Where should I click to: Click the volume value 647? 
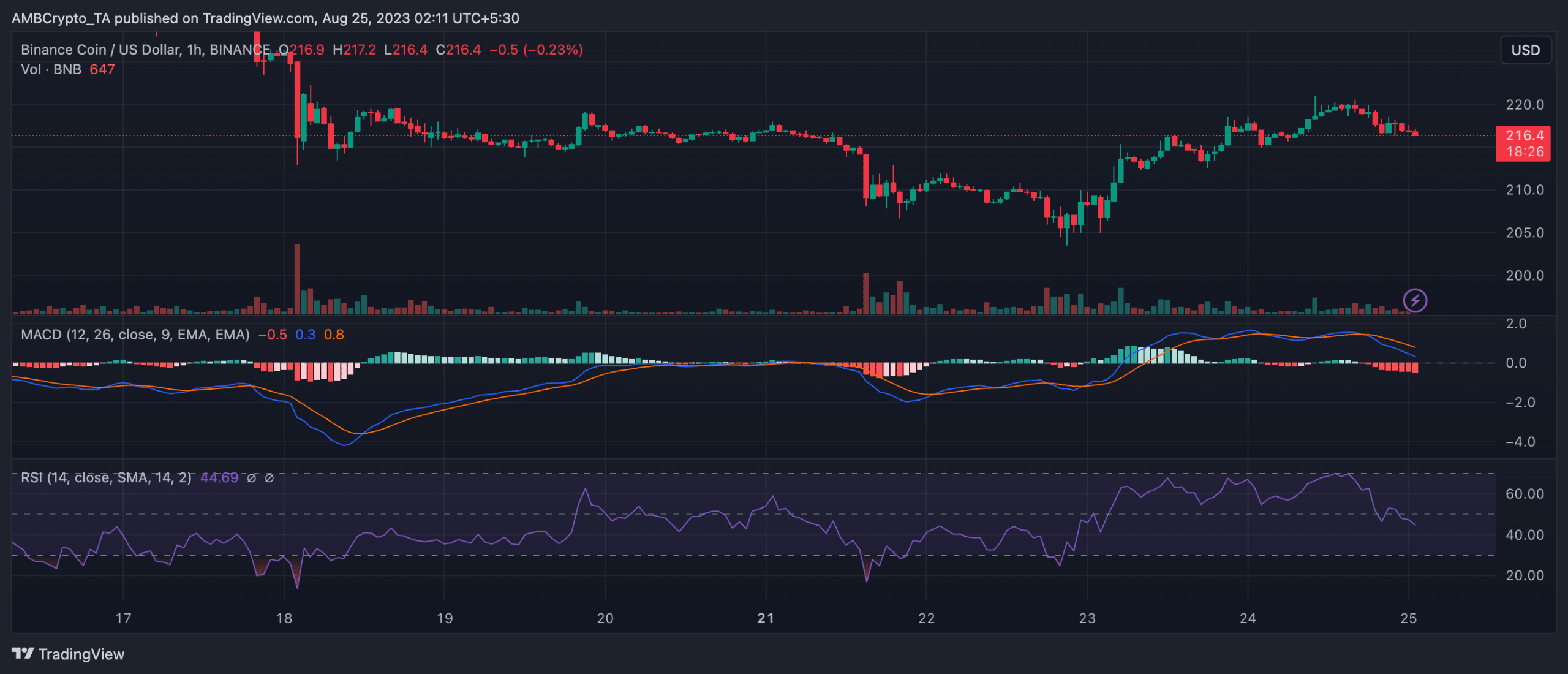pos(102,69)
